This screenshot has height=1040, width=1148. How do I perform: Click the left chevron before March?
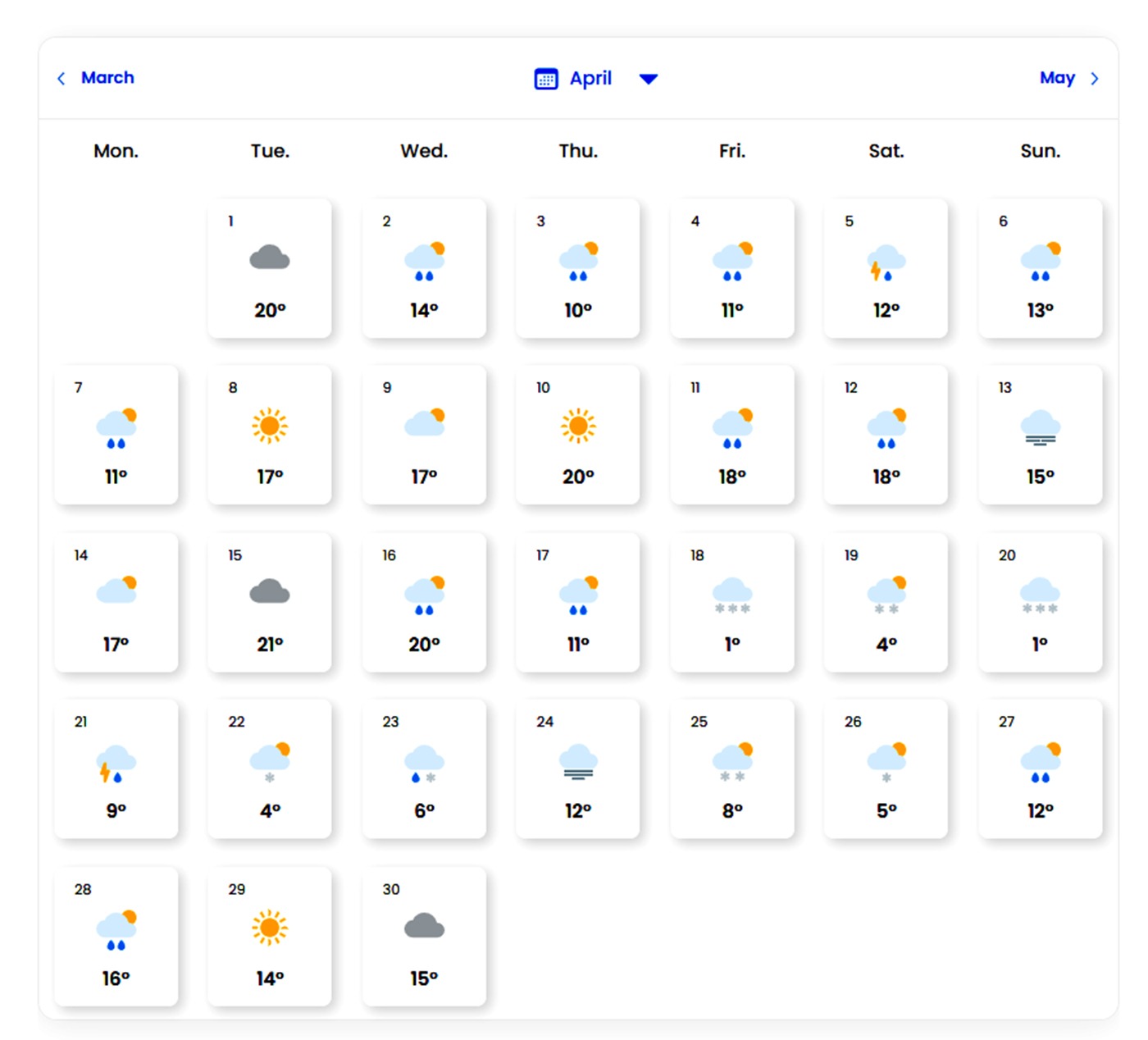coord(61,79)
